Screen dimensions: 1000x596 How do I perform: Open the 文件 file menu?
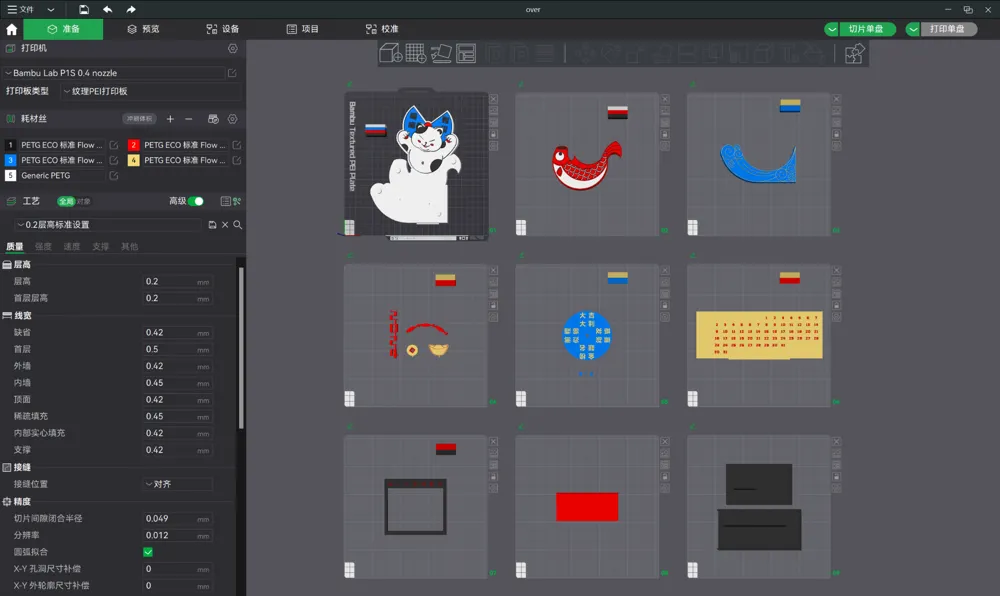coord(21,10)
